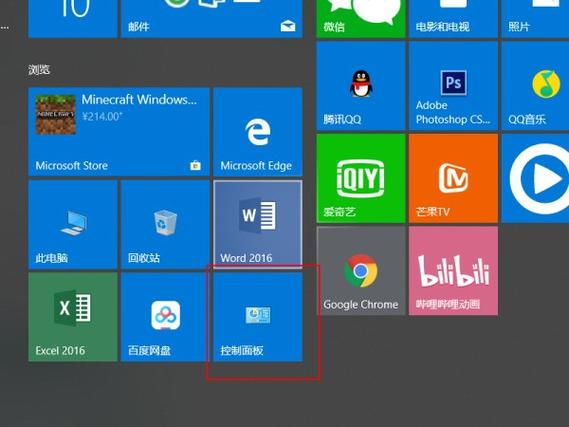Open the Excel 2016 tile
This screenshot has height=427, width=569.
coord(73,317)
